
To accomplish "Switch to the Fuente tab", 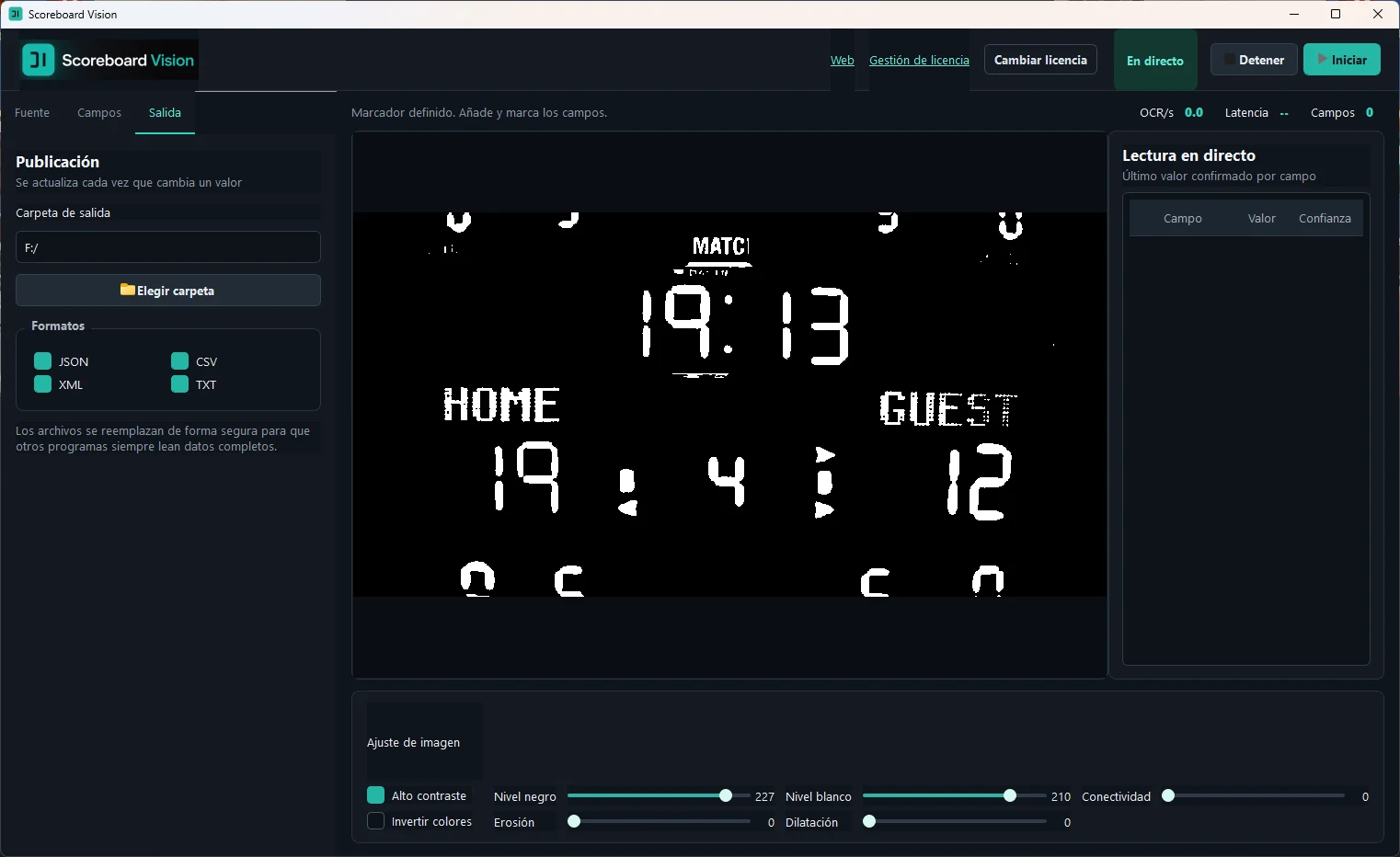I will (x=32, y=112).
